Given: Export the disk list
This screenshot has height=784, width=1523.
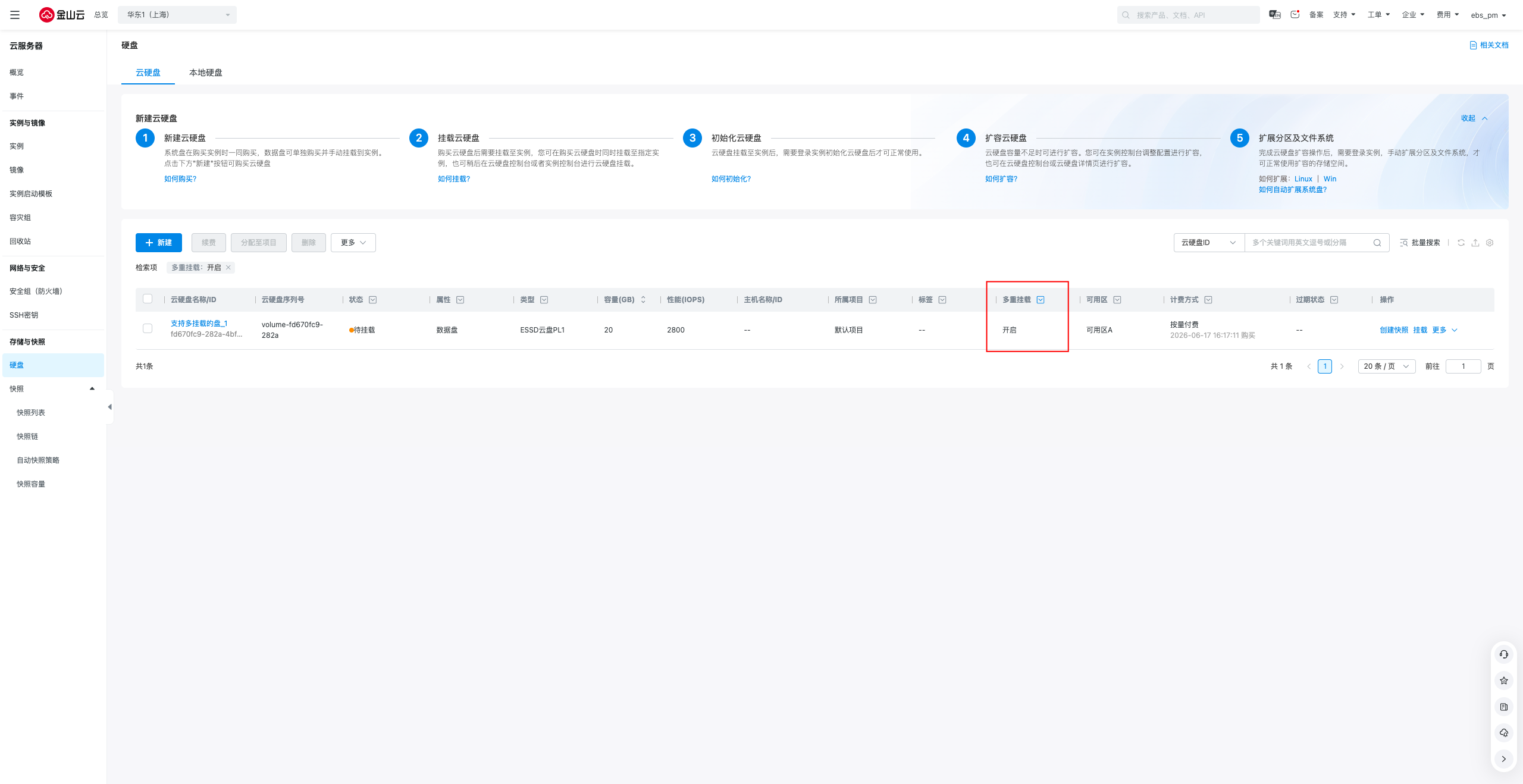Looking at the screenshot, I should click(1475, 243).
